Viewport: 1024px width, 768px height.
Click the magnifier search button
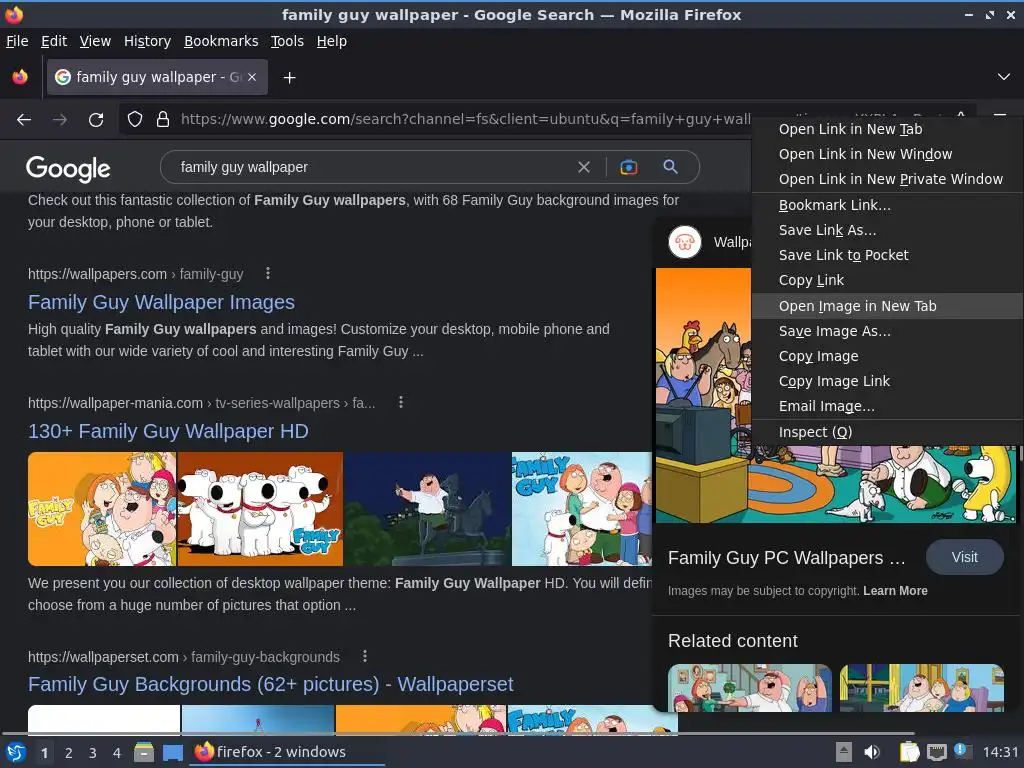(x=670, y=167)
